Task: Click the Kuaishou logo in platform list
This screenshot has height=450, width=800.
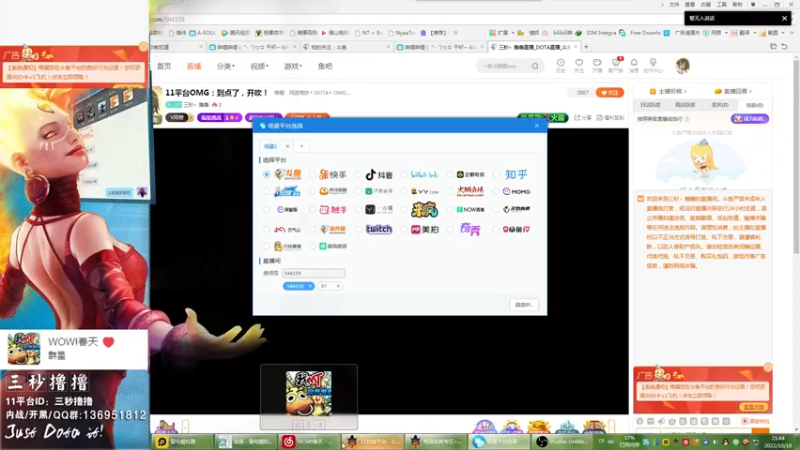Action: coord(333,174)
